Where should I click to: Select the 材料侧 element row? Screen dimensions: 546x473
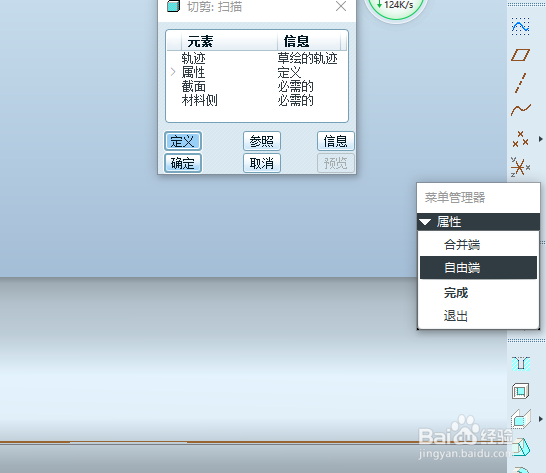[x=257, y=100]
